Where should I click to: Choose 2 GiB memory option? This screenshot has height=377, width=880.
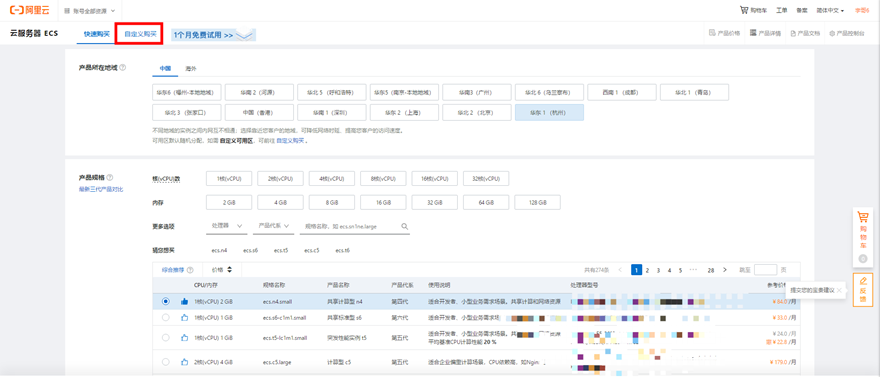coord(229,202)
